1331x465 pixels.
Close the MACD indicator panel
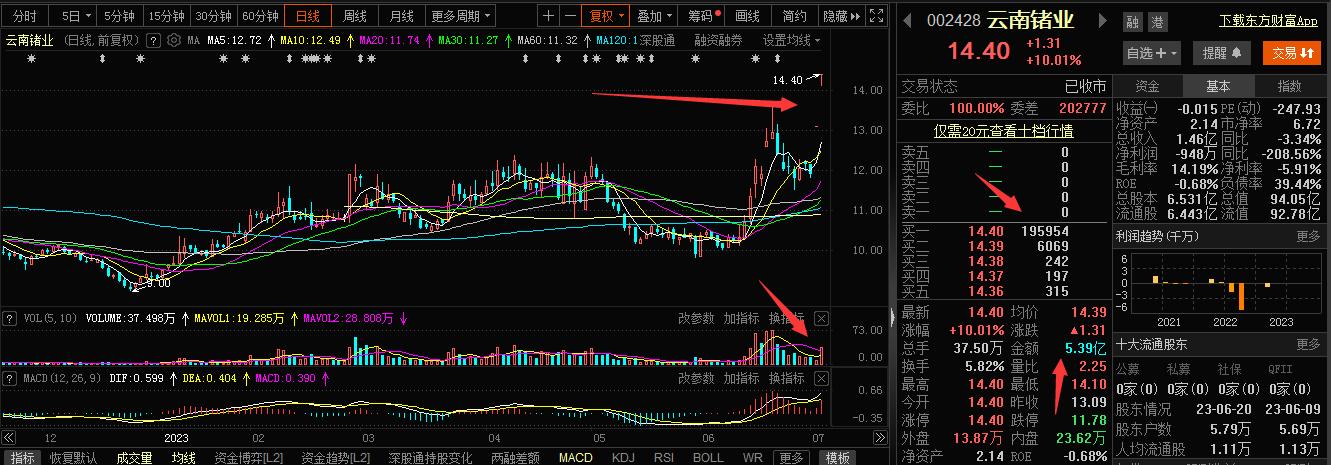pos(821,378)
